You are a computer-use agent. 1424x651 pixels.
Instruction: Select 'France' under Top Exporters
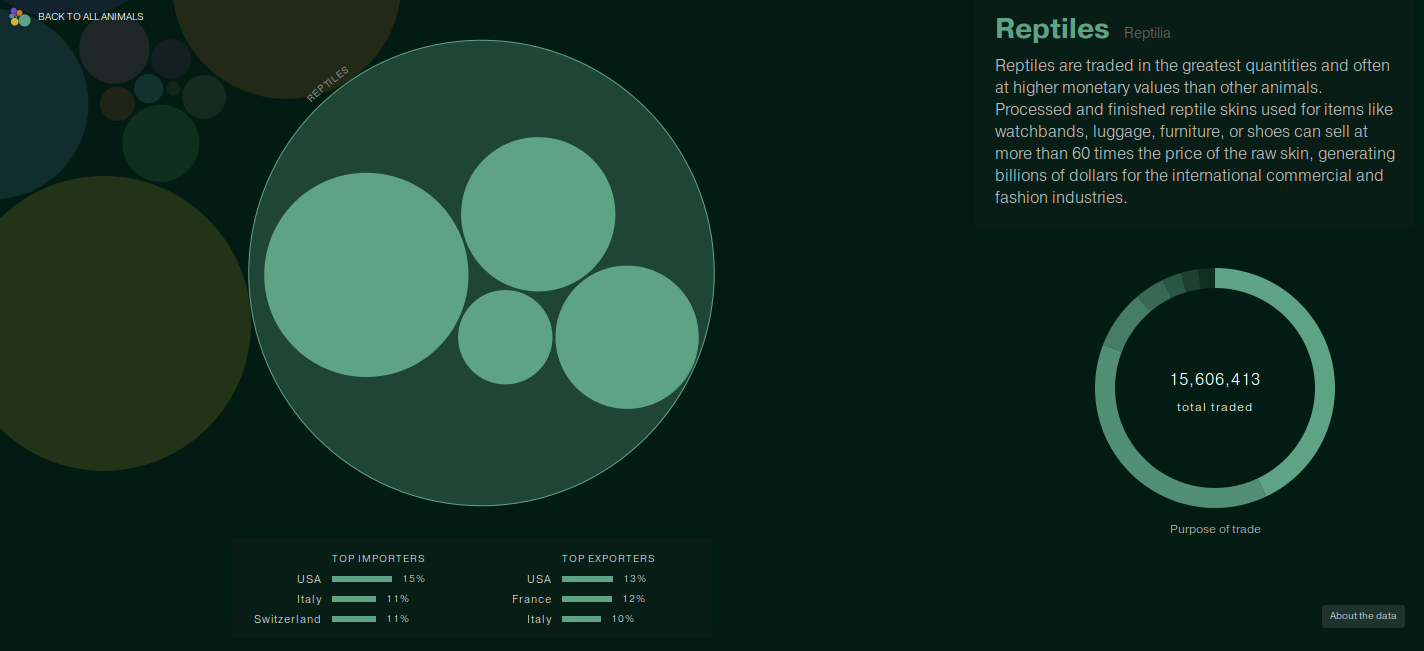(532, 599)
